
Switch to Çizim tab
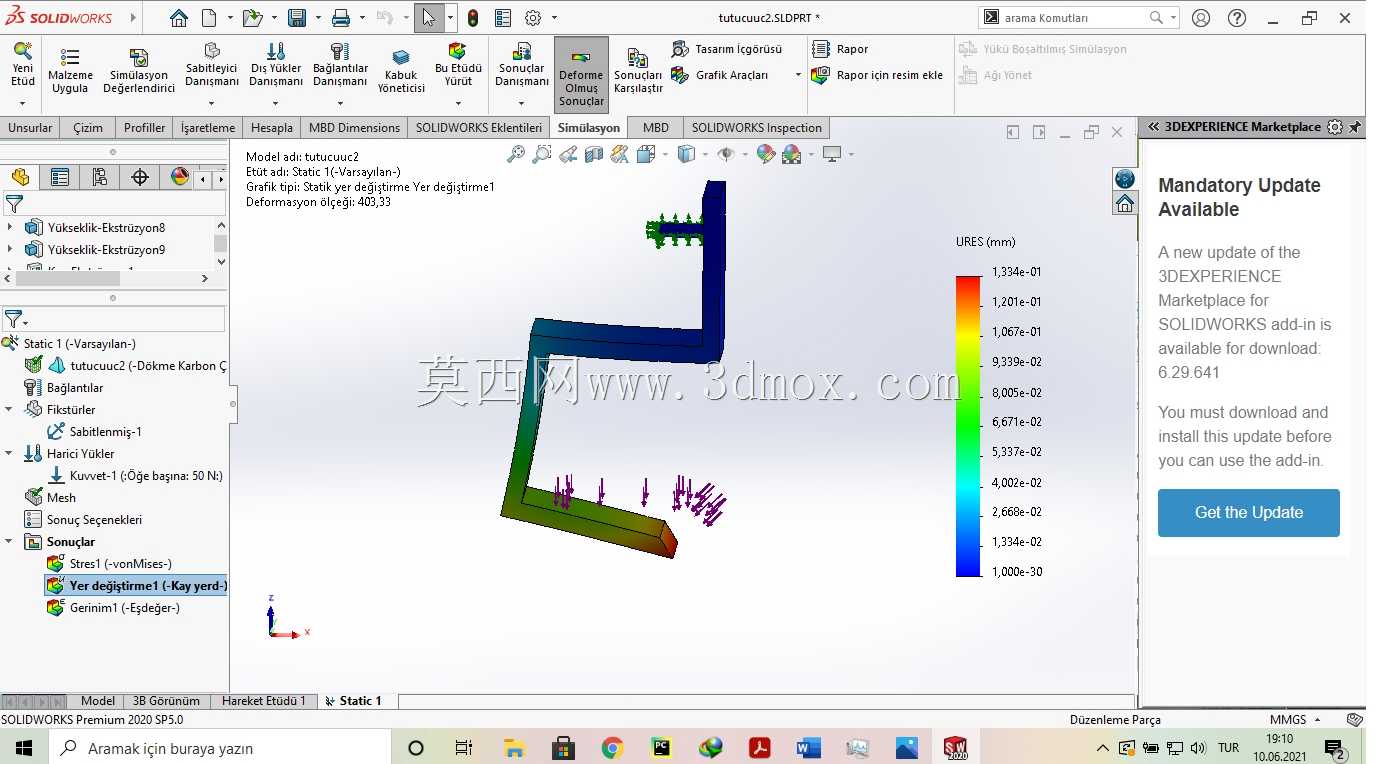click(x=87, y=127)
